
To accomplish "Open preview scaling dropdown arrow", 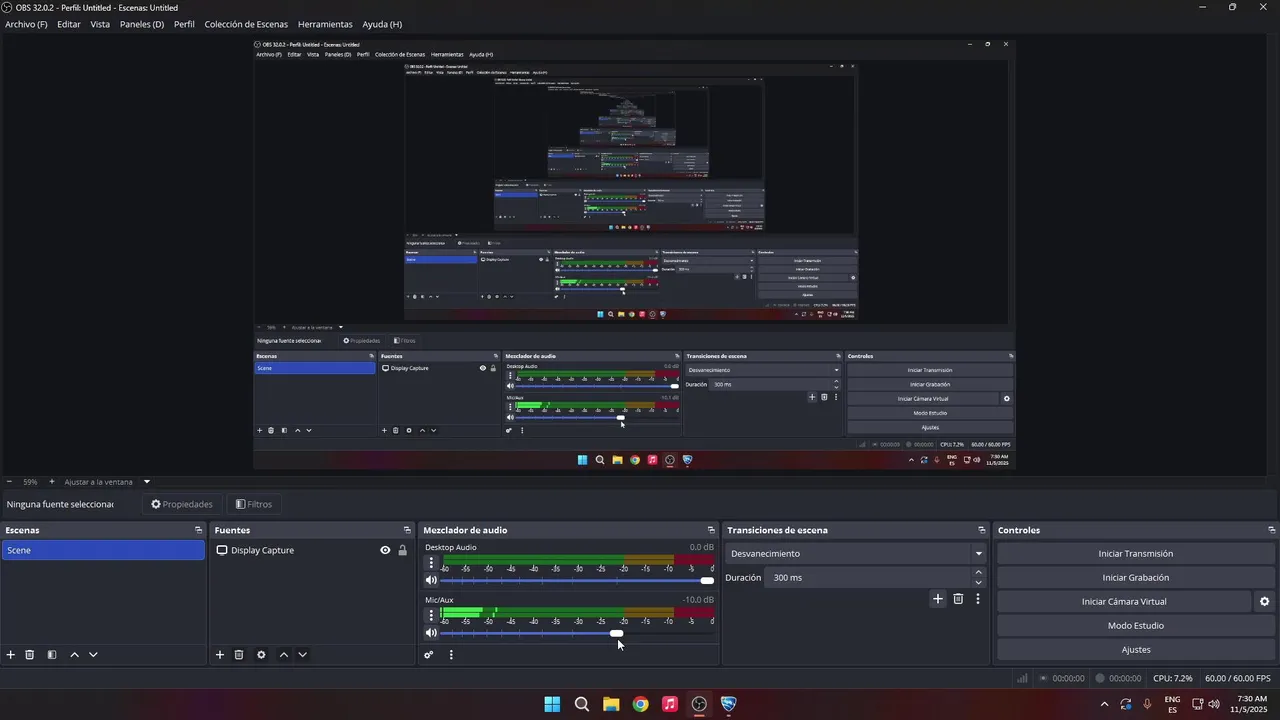I will tap(147, 482).
